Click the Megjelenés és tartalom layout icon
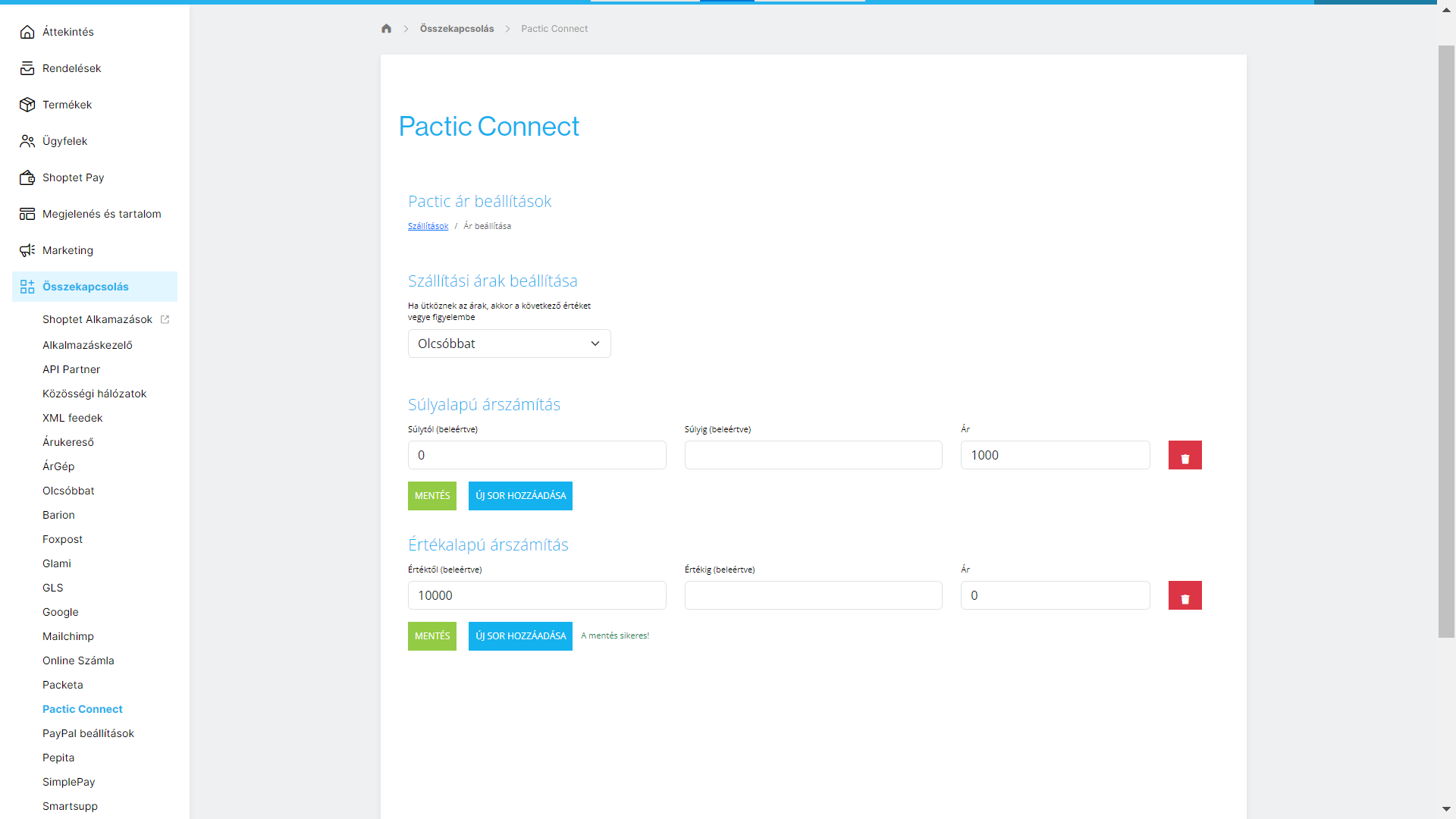 (x=27, y=214)
